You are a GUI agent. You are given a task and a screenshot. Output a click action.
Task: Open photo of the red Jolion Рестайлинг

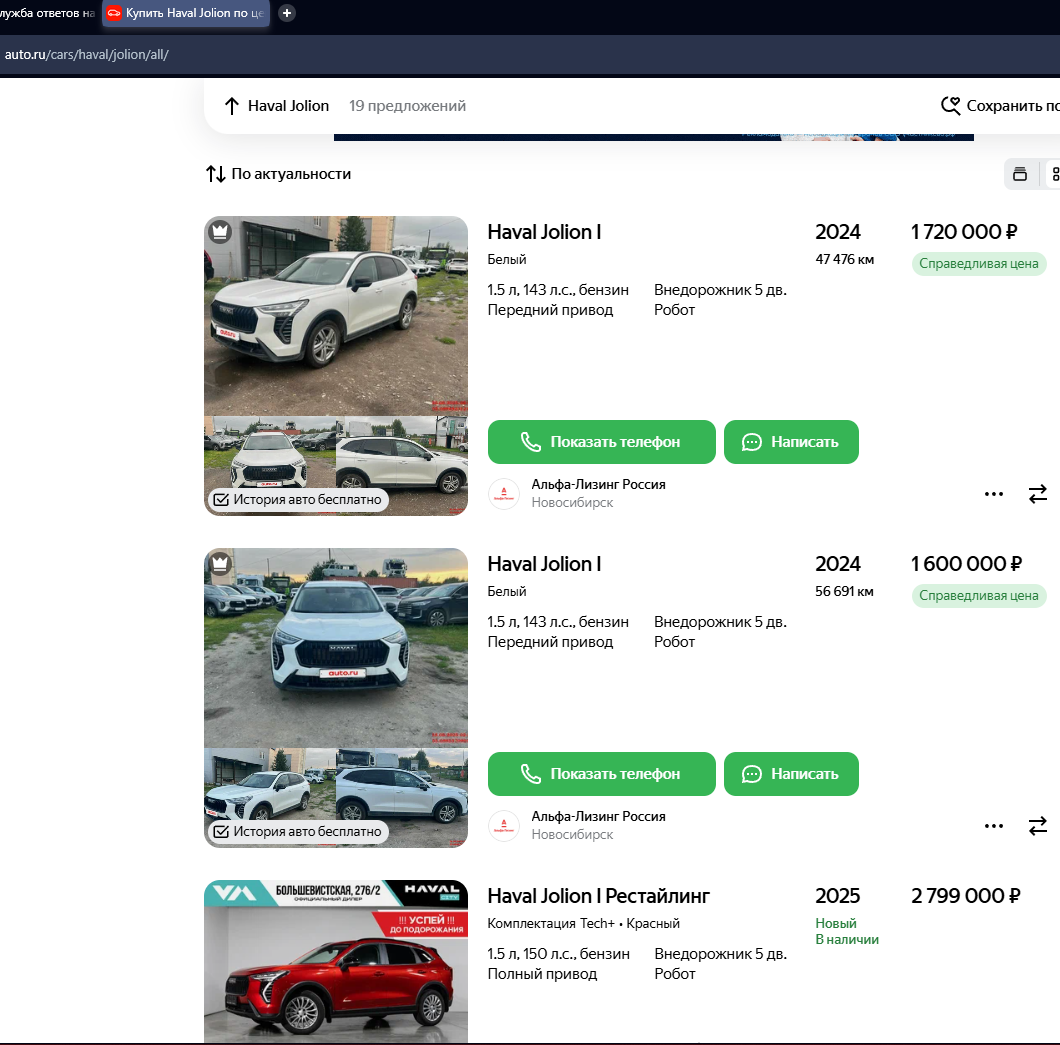336,961
